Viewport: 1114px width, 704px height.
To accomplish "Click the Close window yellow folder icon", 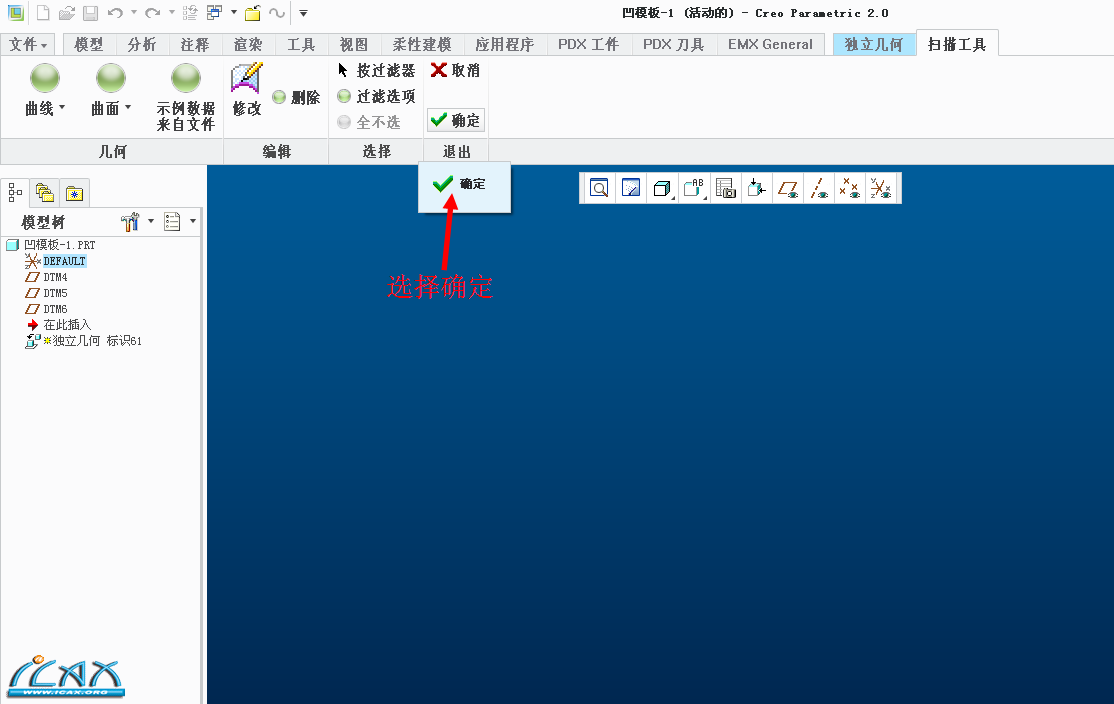I will 253,13.
